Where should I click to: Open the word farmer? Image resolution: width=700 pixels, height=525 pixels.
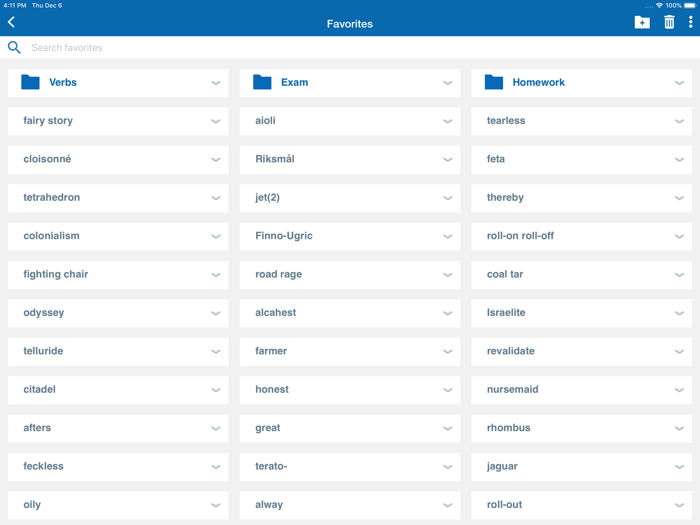tap(271, 351)
